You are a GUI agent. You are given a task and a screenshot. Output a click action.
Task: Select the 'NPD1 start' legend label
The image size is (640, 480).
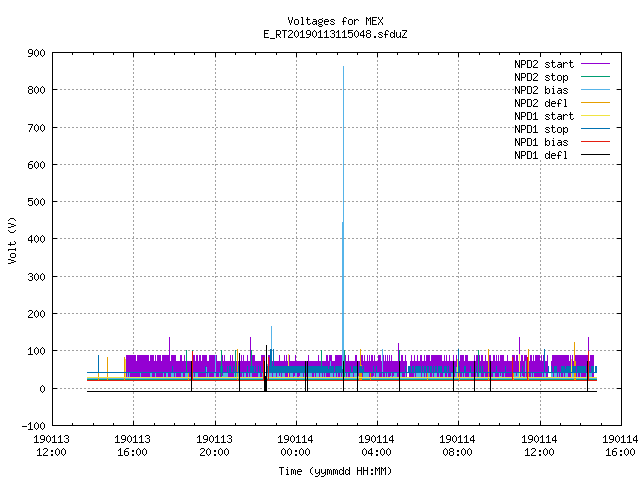click(544, 116)
